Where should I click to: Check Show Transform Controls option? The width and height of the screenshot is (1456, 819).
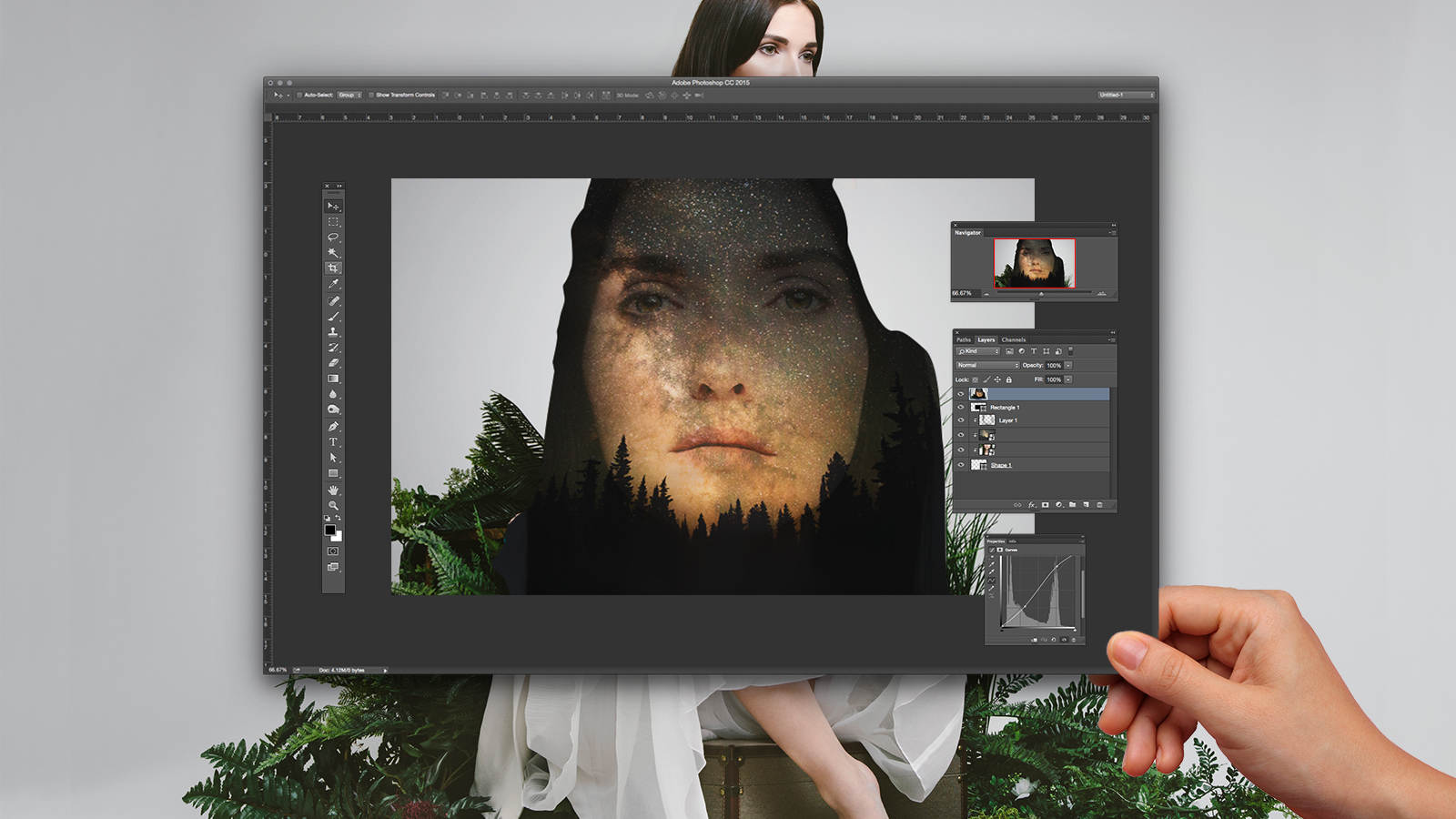click(x=371, y=95)
